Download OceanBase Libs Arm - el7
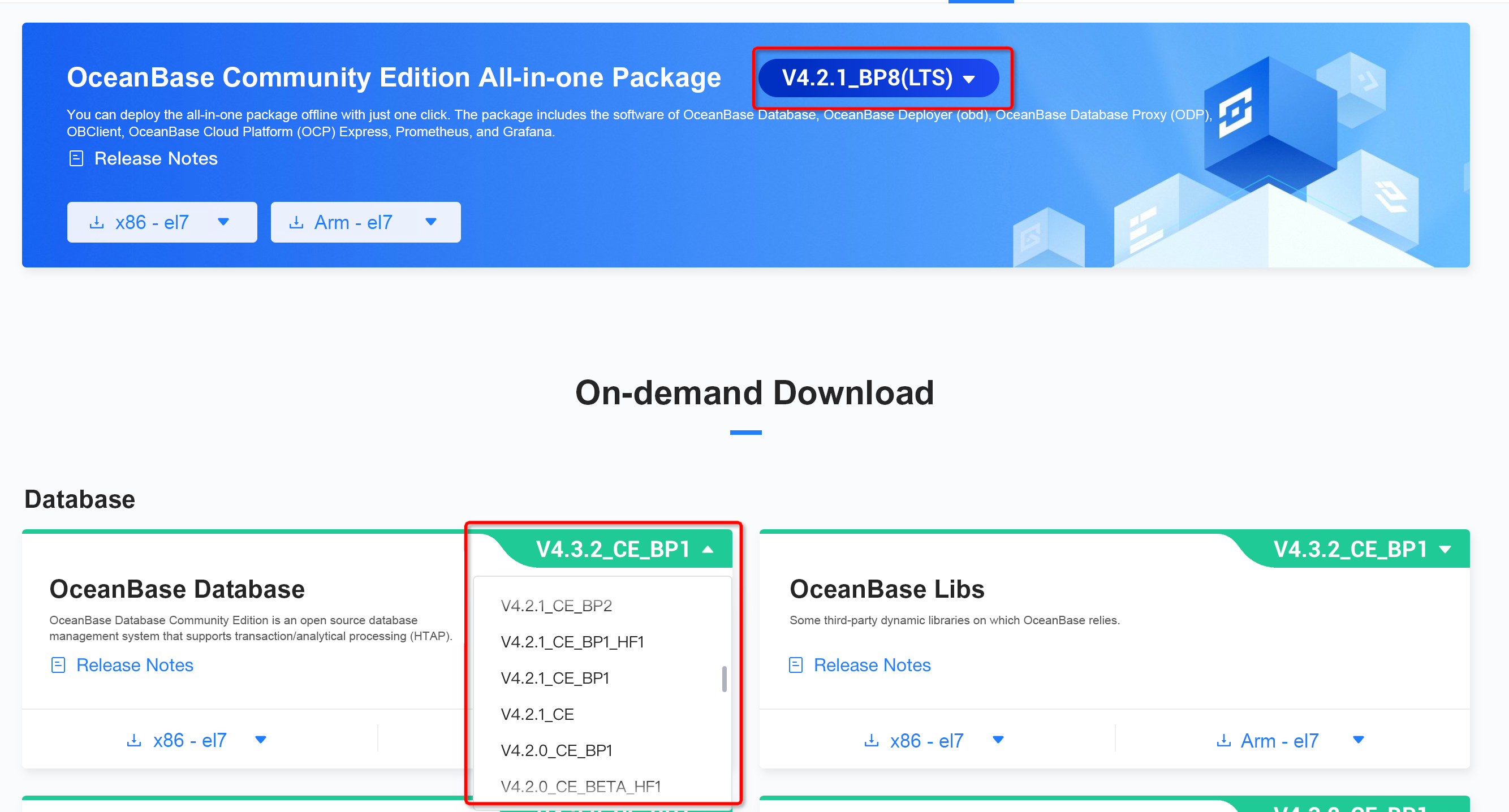 point(1279,741)
